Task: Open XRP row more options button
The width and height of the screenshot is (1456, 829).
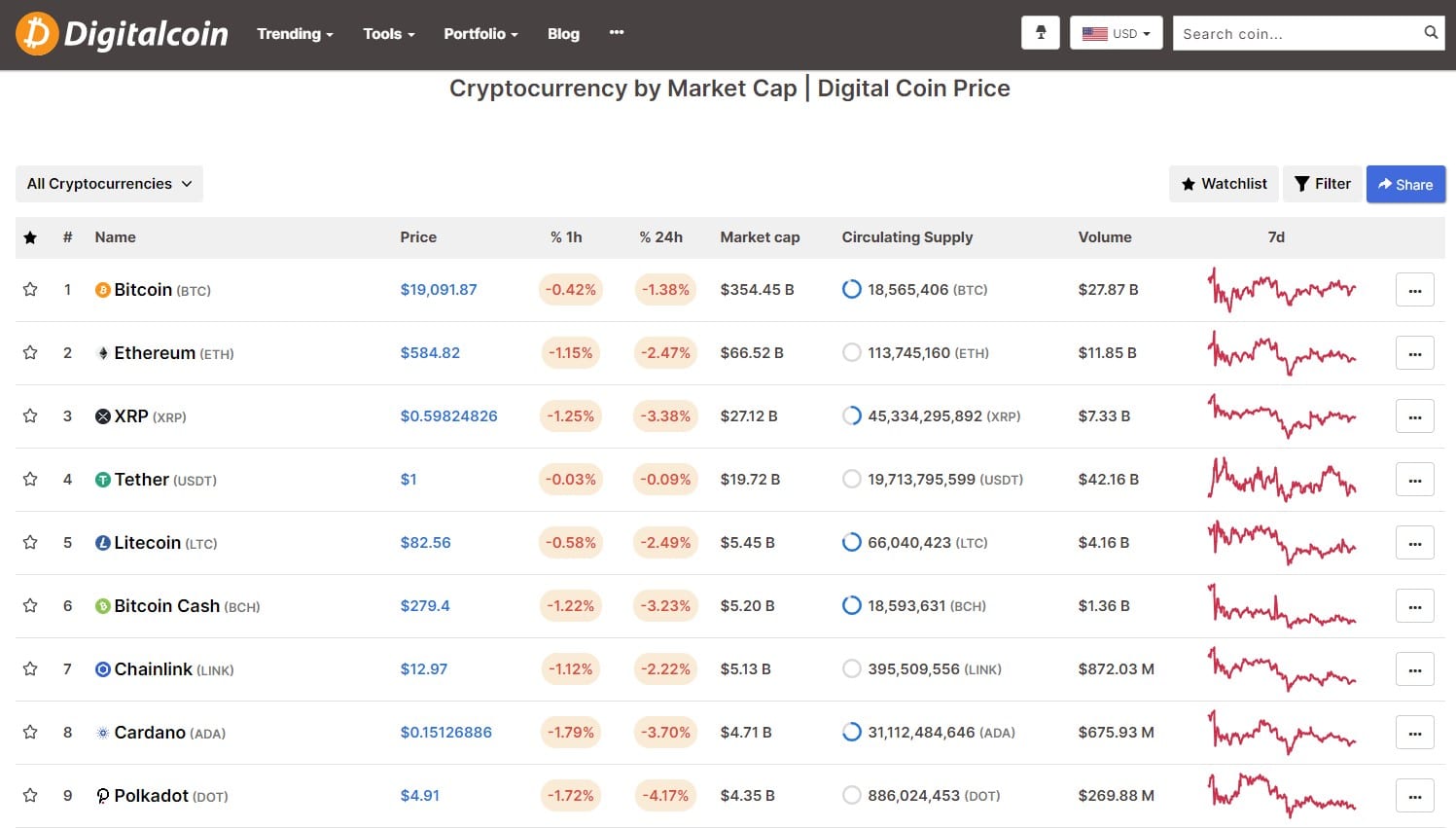Action: click(x=1415, y=416)
